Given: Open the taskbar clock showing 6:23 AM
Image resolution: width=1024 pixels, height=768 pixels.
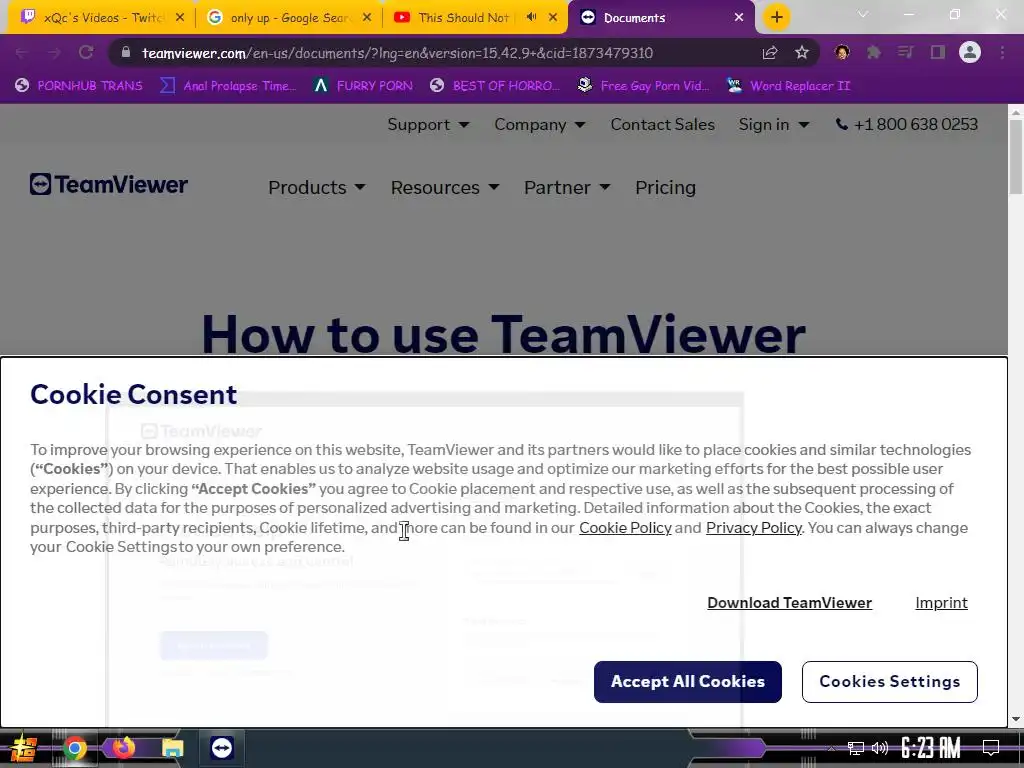Looking at the screenshot, I should [x=931, y=748].
